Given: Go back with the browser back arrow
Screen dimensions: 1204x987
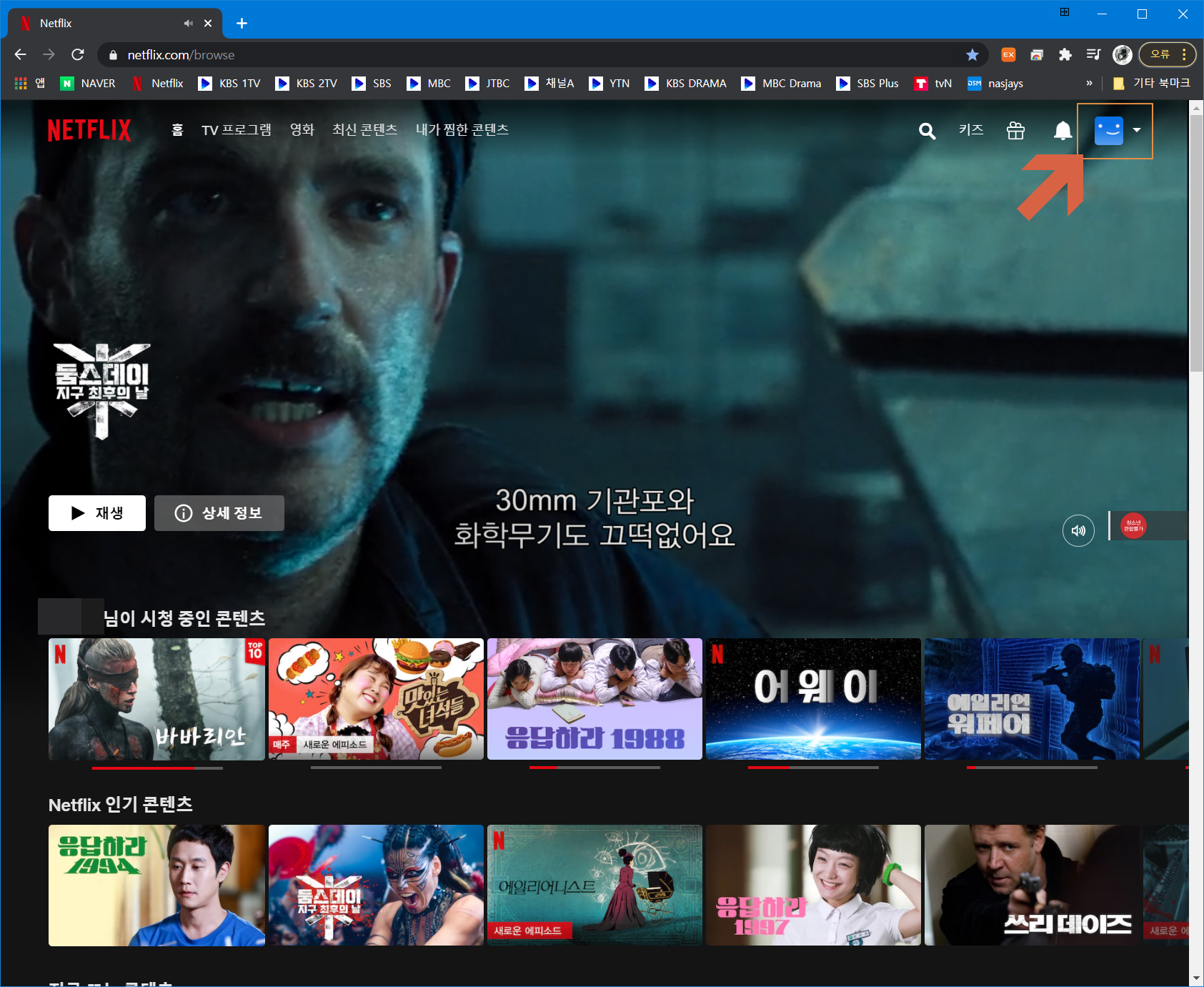Looking at the screenshot, I should click(x=20, y=54).
